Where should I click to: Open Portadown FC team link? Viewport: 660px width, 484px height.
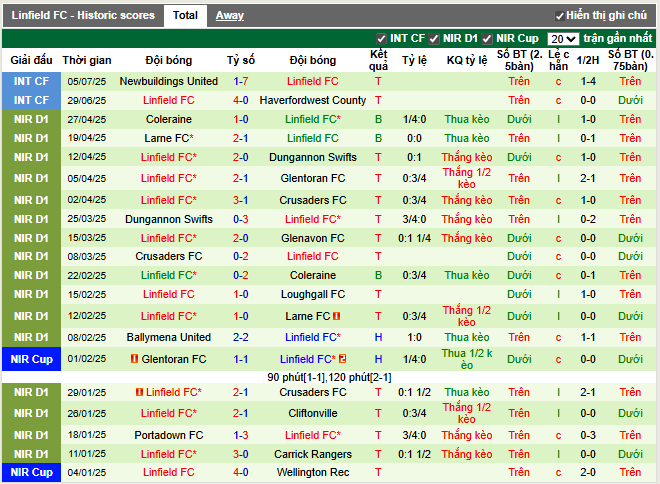coord(169,435)
